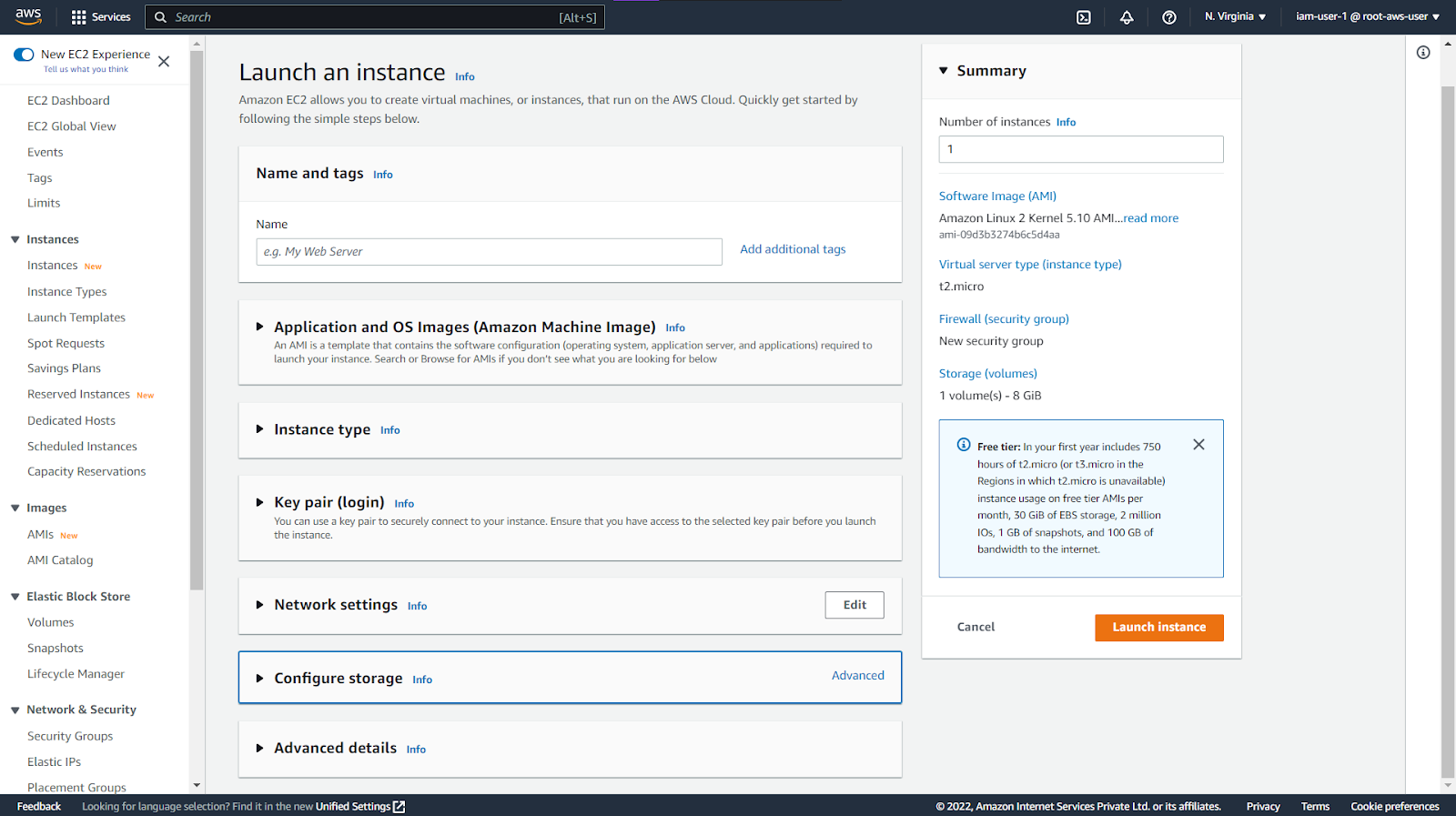Expand the Network settings section

259,605
